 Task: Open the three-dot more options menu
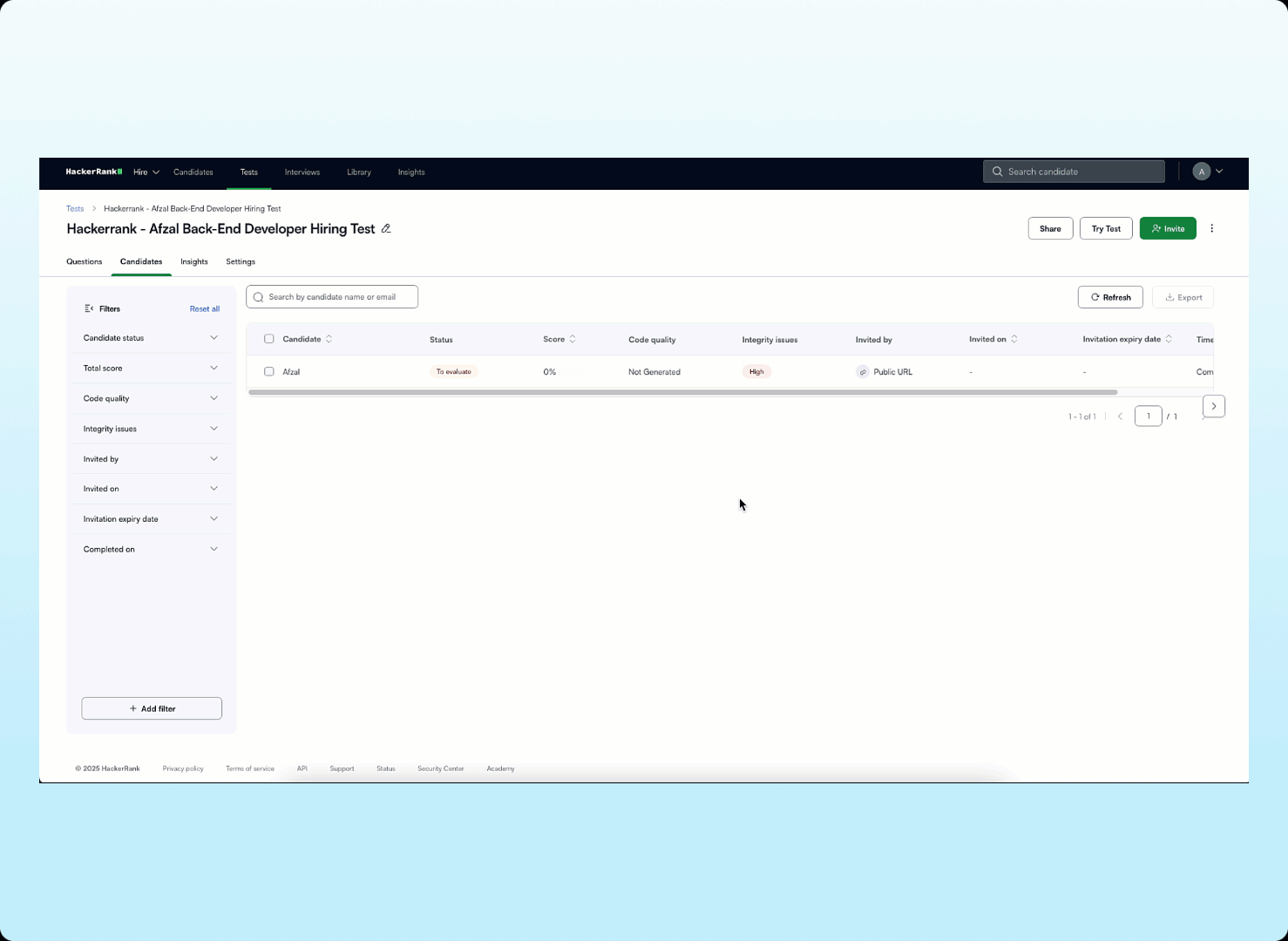click(x=1211, y=228)
